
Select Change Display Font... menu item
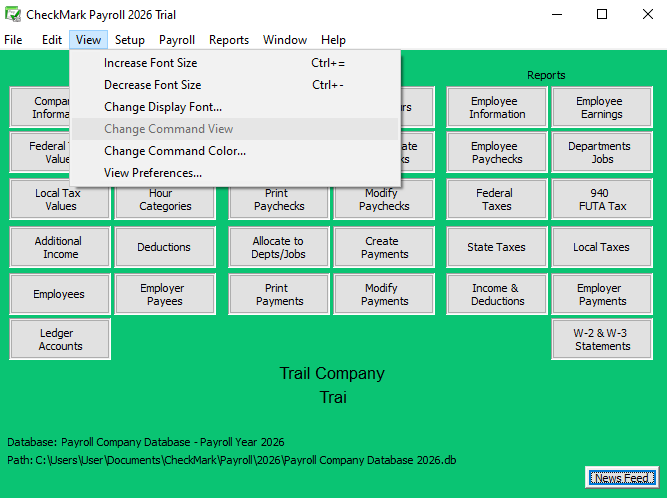coord(235,107)
